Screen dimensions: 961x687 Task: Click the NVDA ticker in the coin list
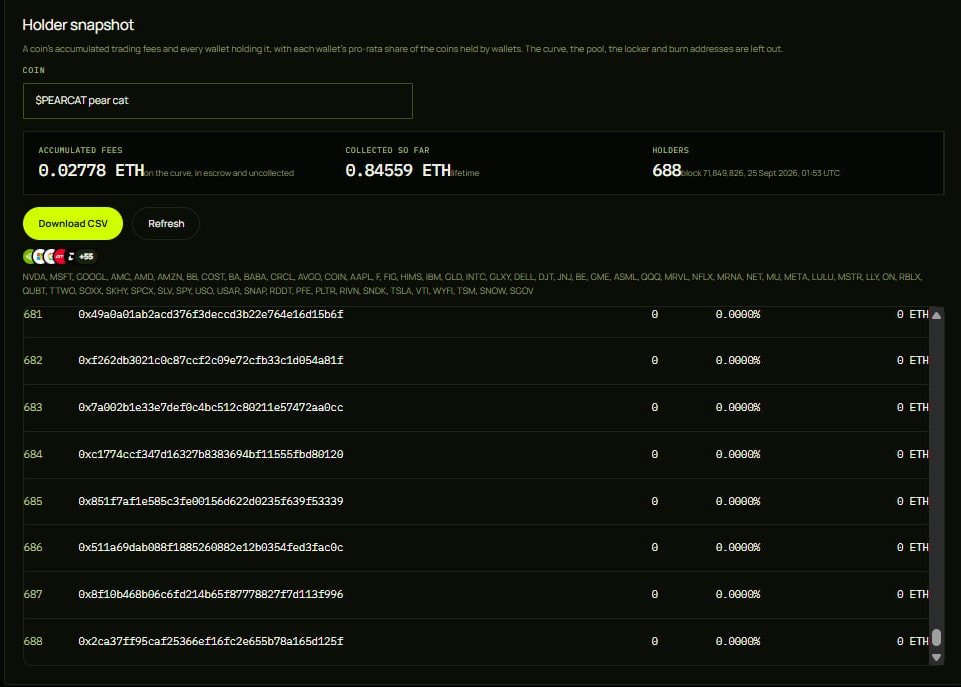[34, 277]
